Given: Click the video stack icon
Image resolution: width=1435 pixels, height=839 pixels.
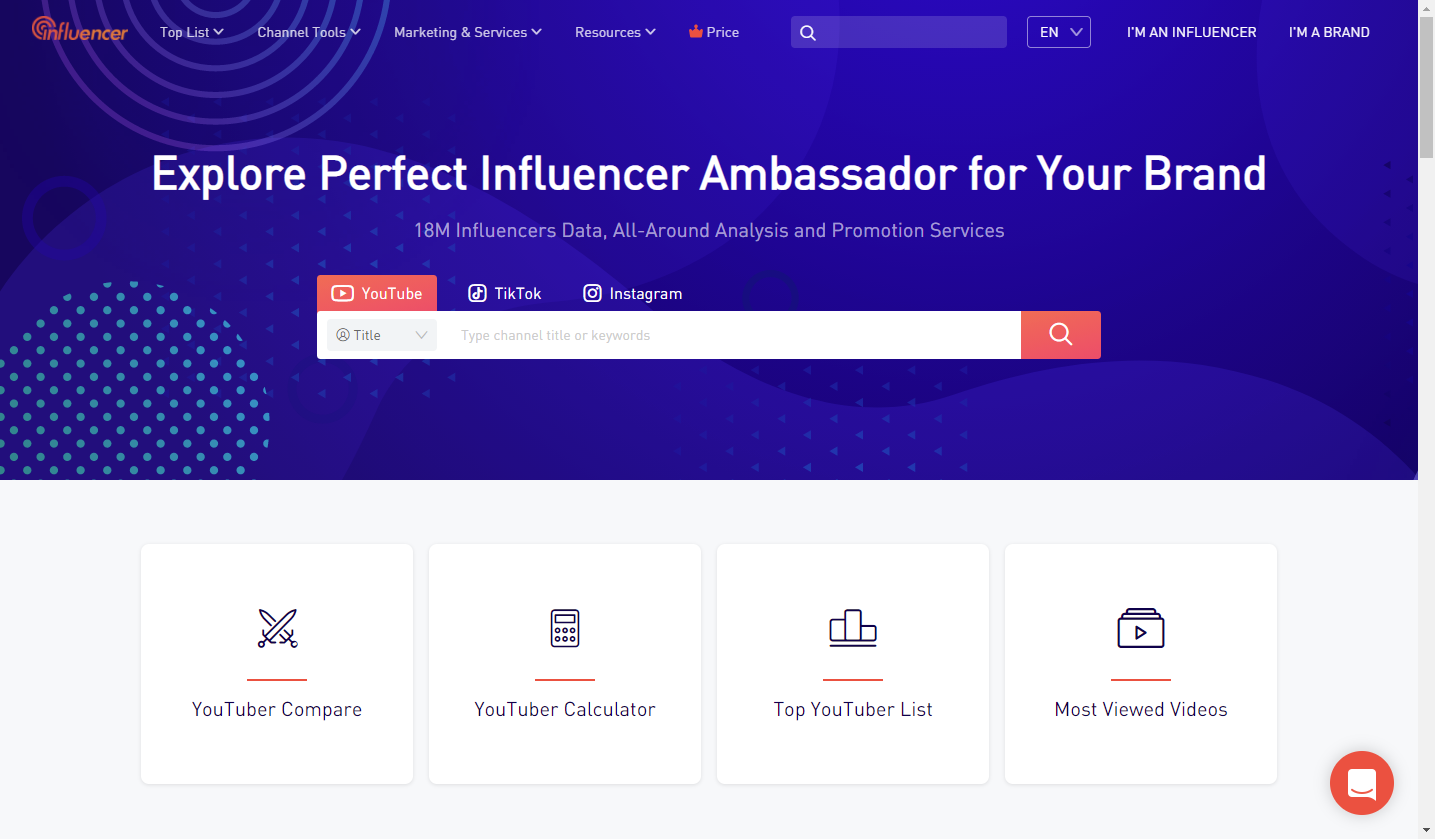Looking at the screenshot, I should (1141, 628).
